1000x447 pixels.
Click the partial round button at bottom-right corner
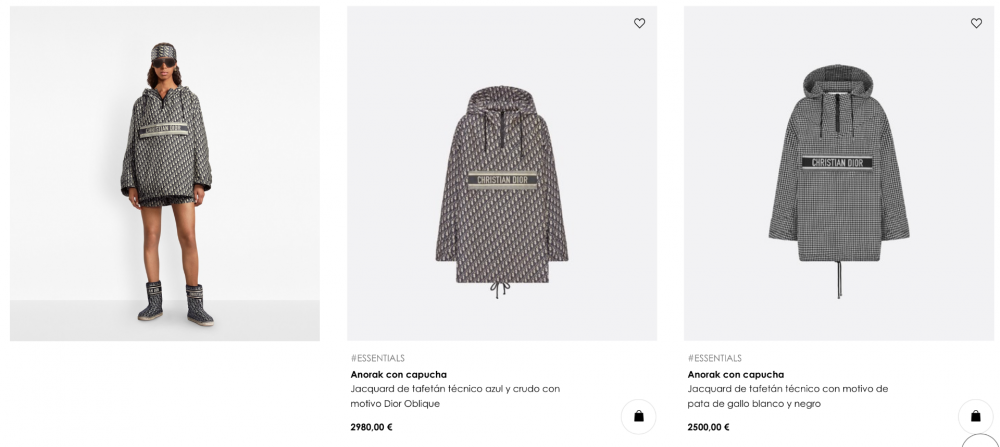(x=982, y=441)
